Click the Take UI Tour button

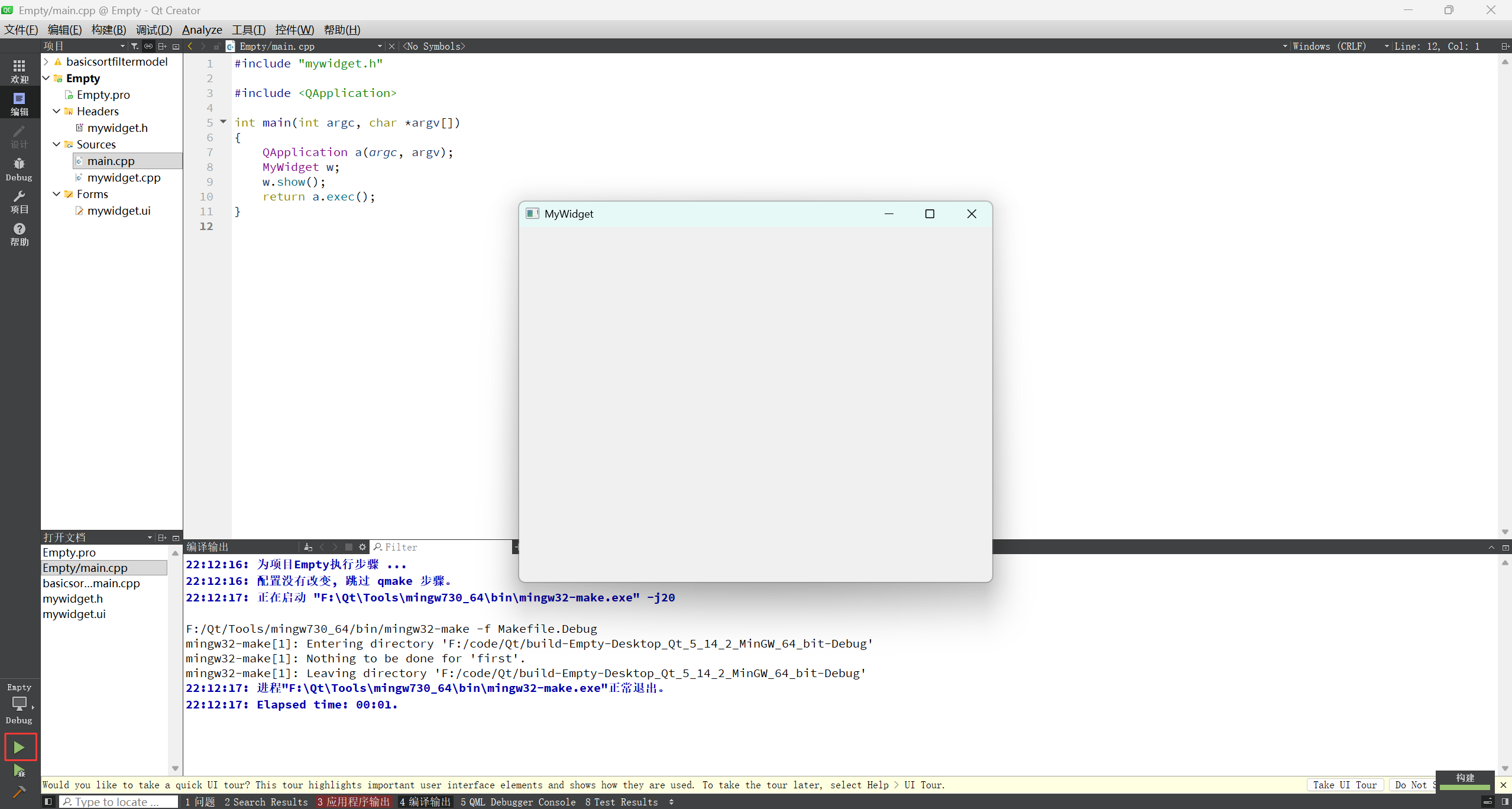1344,785
